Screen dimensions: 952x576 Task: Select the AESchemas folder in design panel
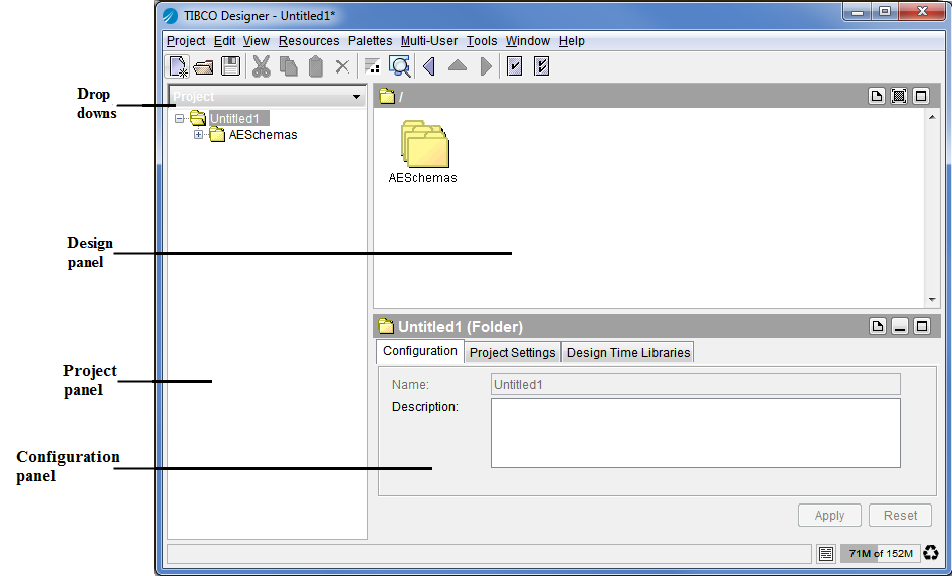point(424,152)
